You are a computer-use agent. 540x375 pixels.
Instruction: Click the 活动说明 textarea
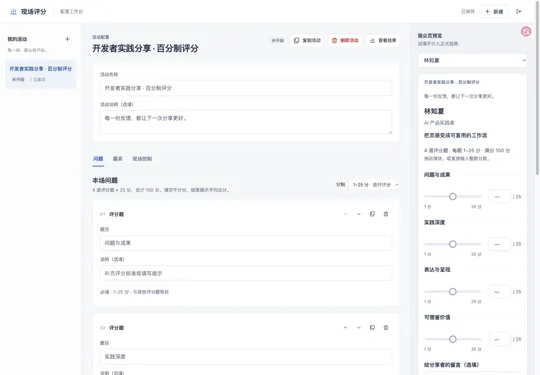click(246, 122)
